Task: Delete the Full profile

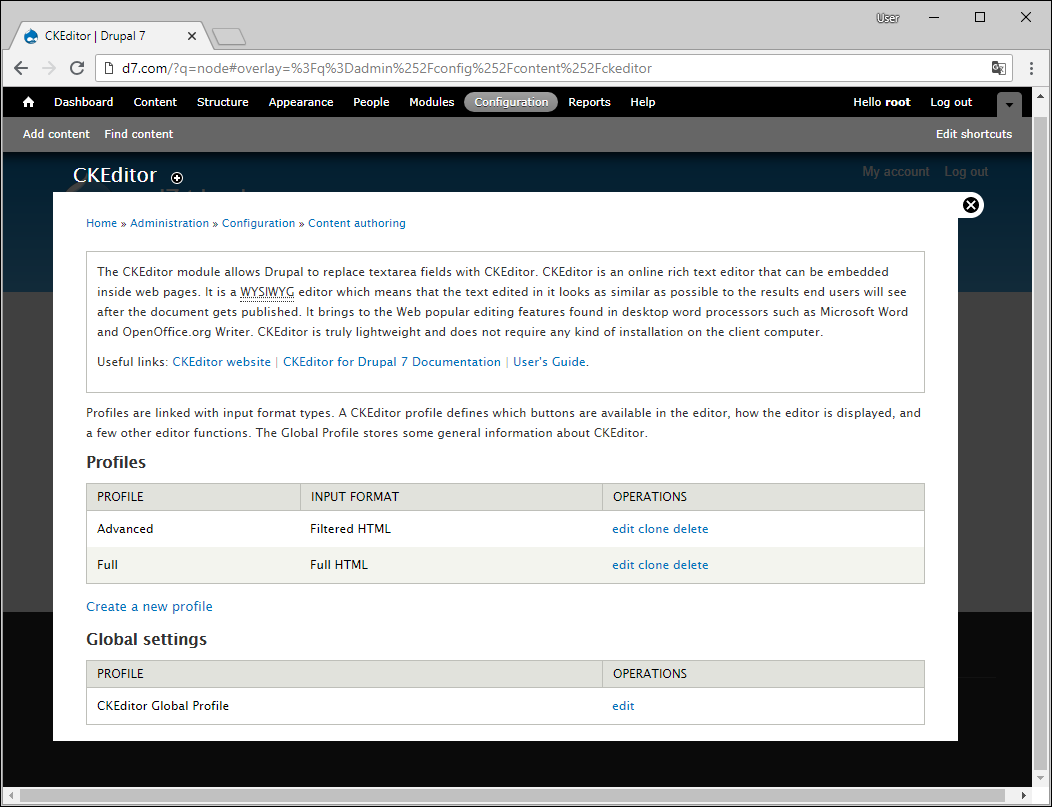Action: pyautogui.click(x=690, y=565)
